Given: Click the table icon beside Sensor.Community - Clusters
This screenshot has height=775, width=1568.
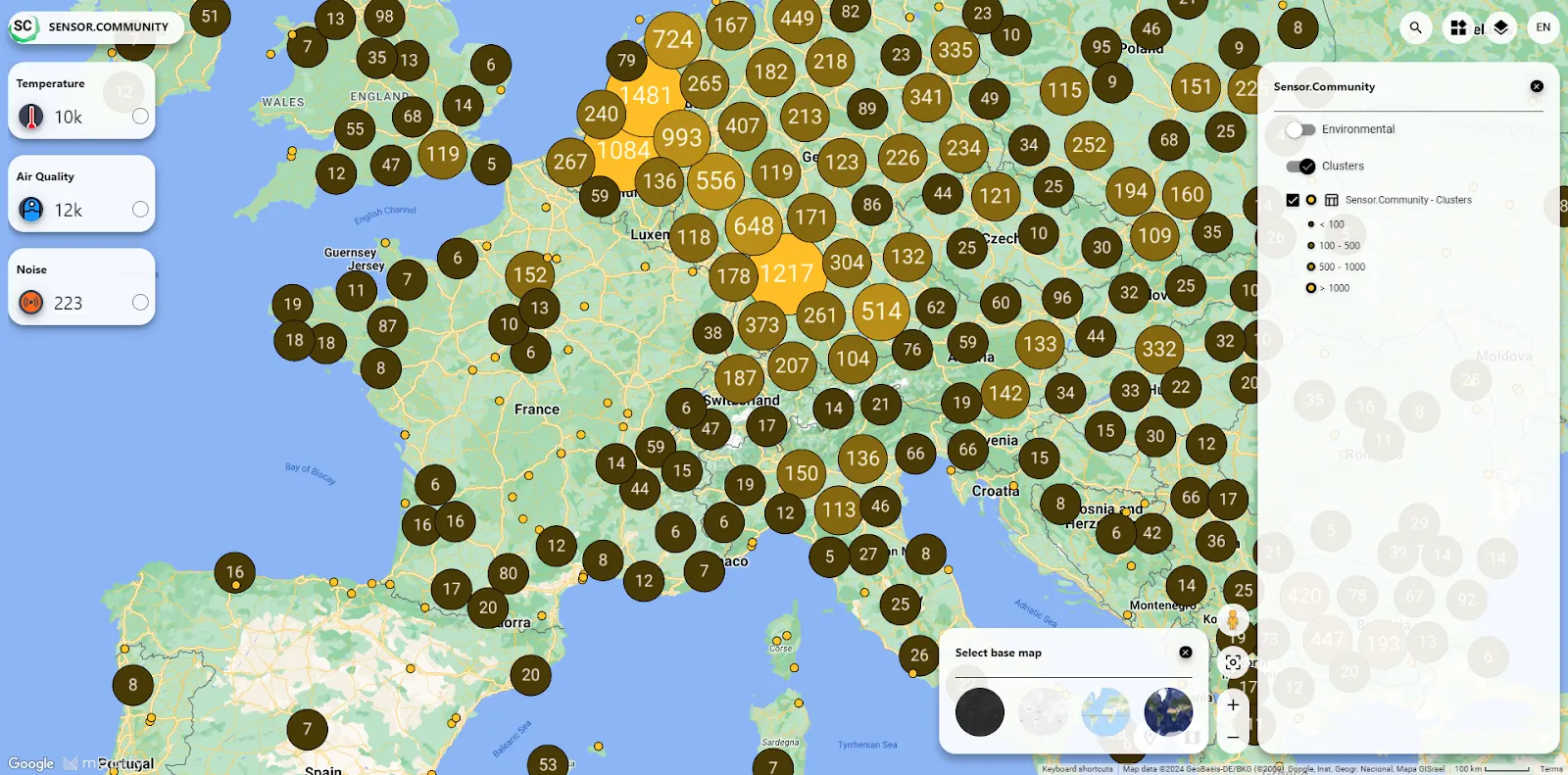Looking at the screenshot, I should 1332,200.
